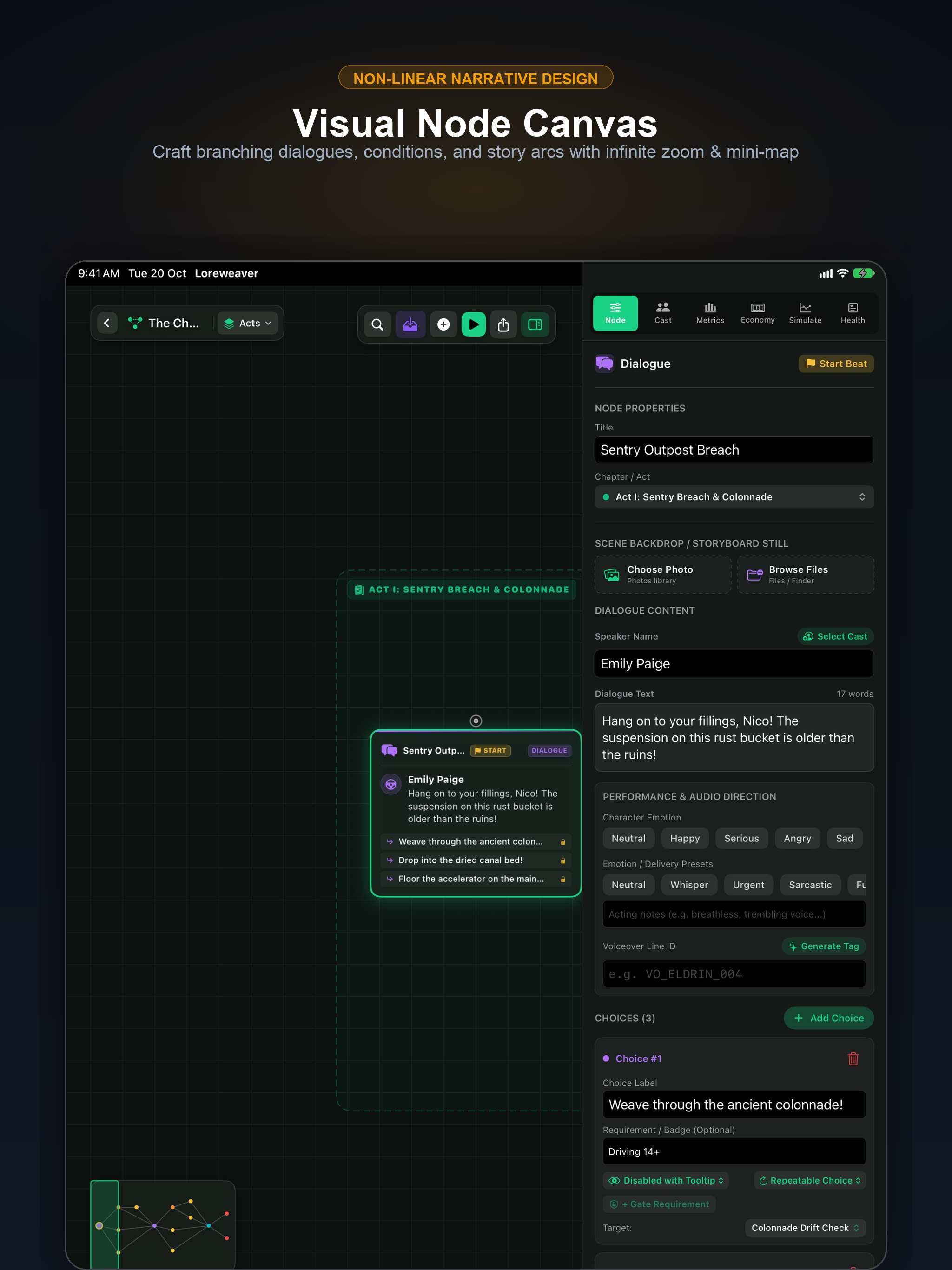
Task: Add a new node with plus icon
Action: [x=443, y=324]
